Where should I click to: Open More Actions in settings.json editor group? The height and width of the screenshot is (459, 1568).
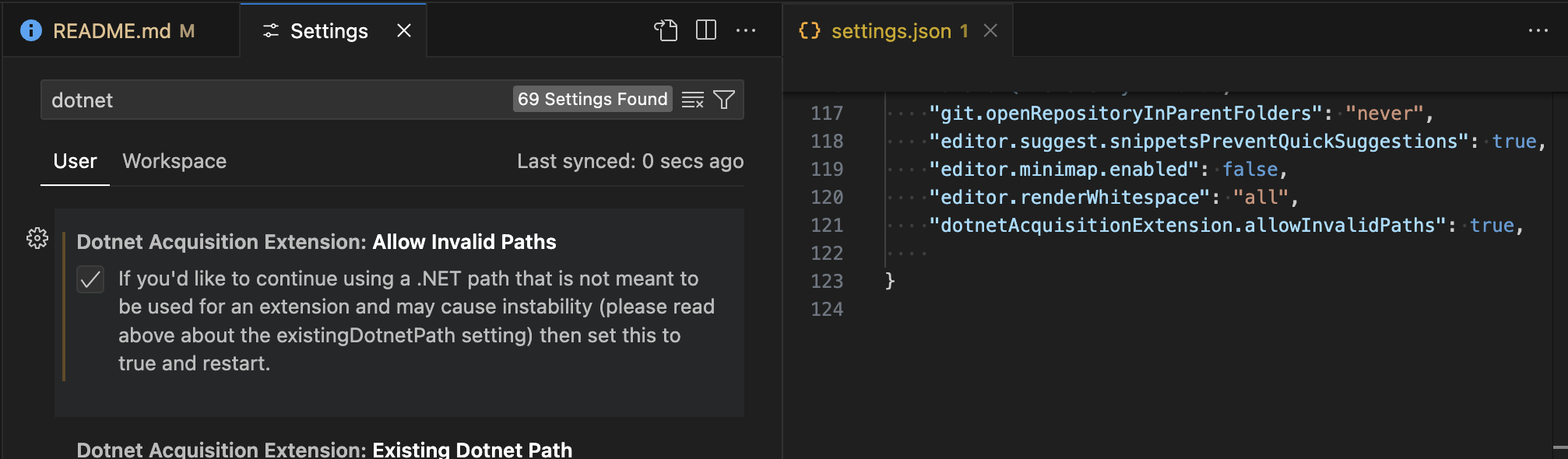[1538, 30]
